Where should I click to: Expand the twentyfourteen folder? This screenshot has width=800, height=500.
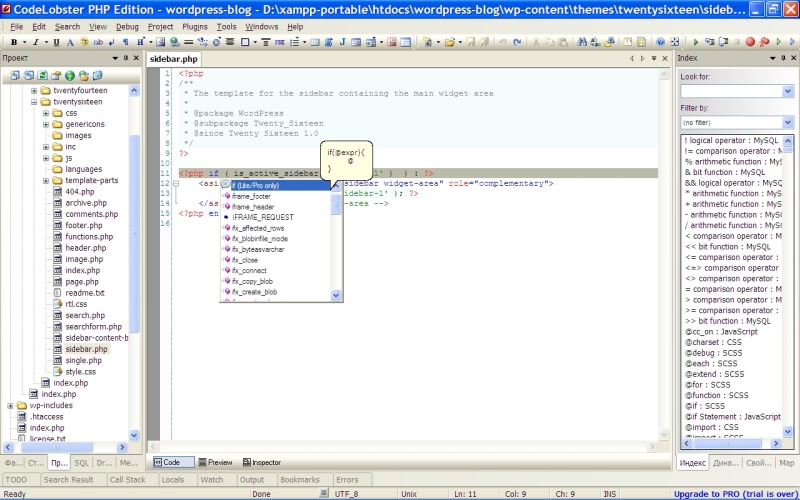pos(34,90)
